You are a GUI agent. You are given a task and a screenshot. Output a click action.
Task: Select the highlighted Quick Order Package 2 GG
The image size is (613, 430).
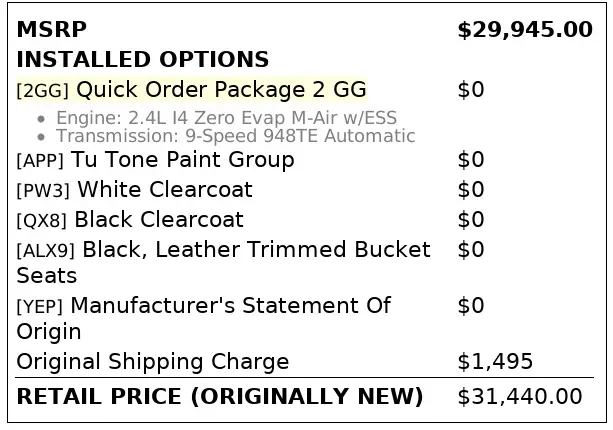[221, 90]
